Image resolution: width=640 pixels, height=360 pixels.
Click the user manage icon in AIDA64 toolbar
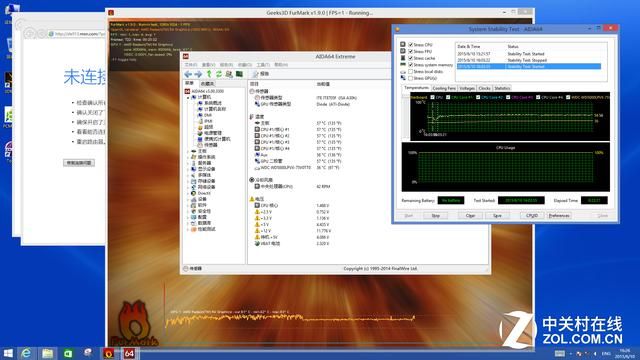(x=229, y=74)
